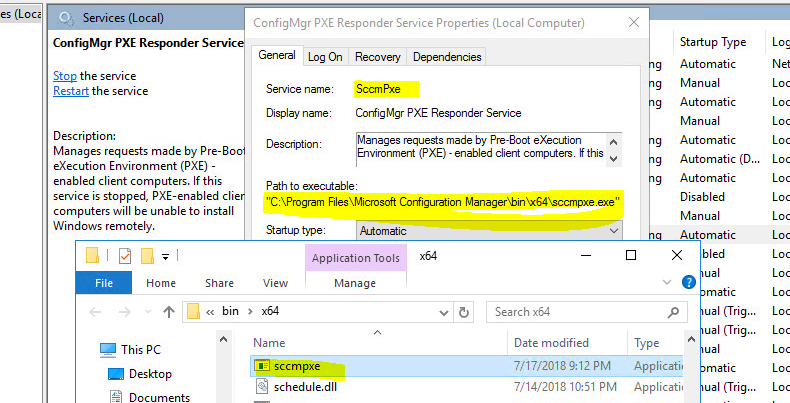
Task: Sort by the Date modified column header
Action: click(551, 343)
